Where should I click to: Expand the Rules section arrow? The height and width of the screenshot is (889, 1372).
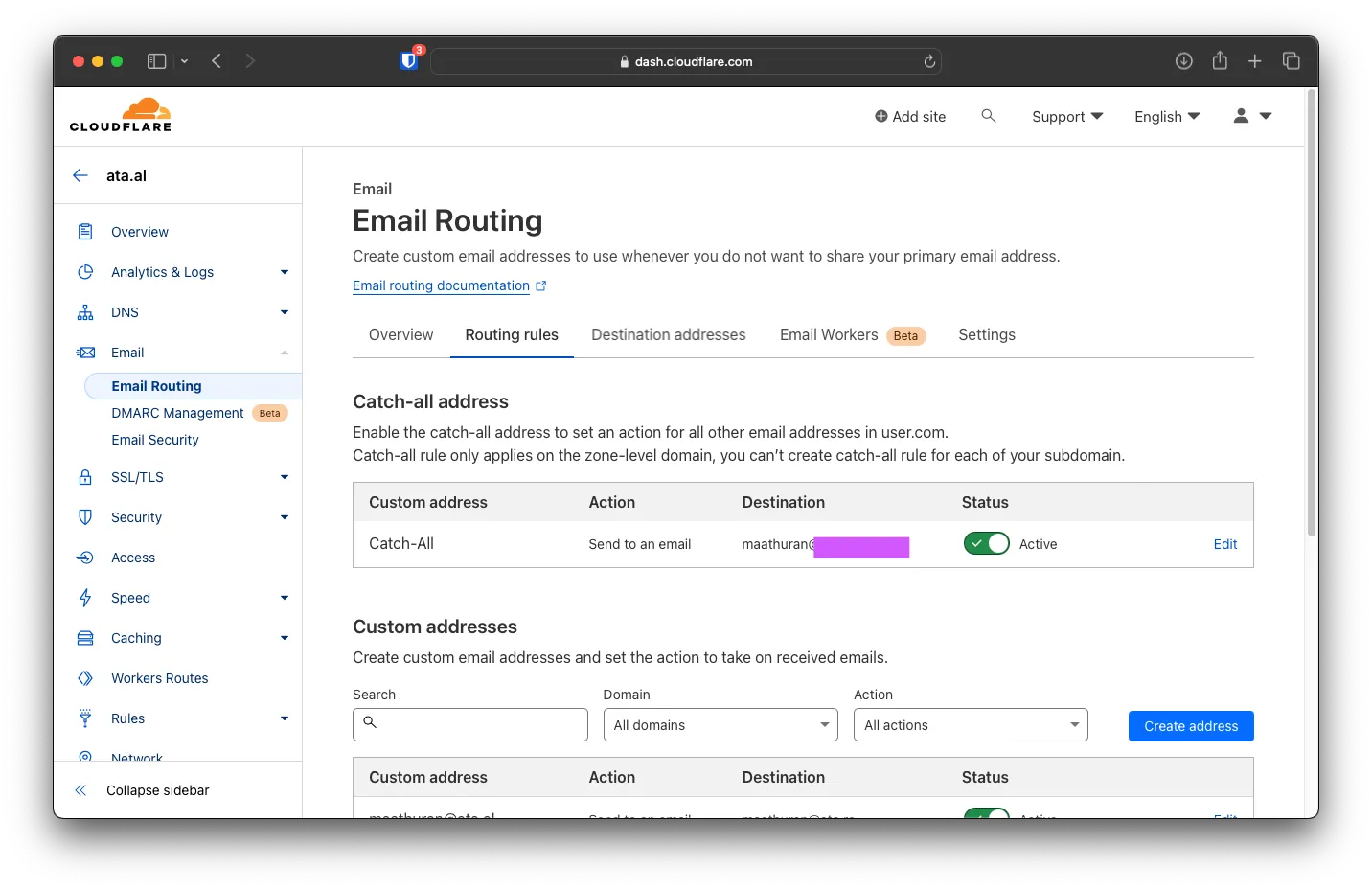[285, 718]
